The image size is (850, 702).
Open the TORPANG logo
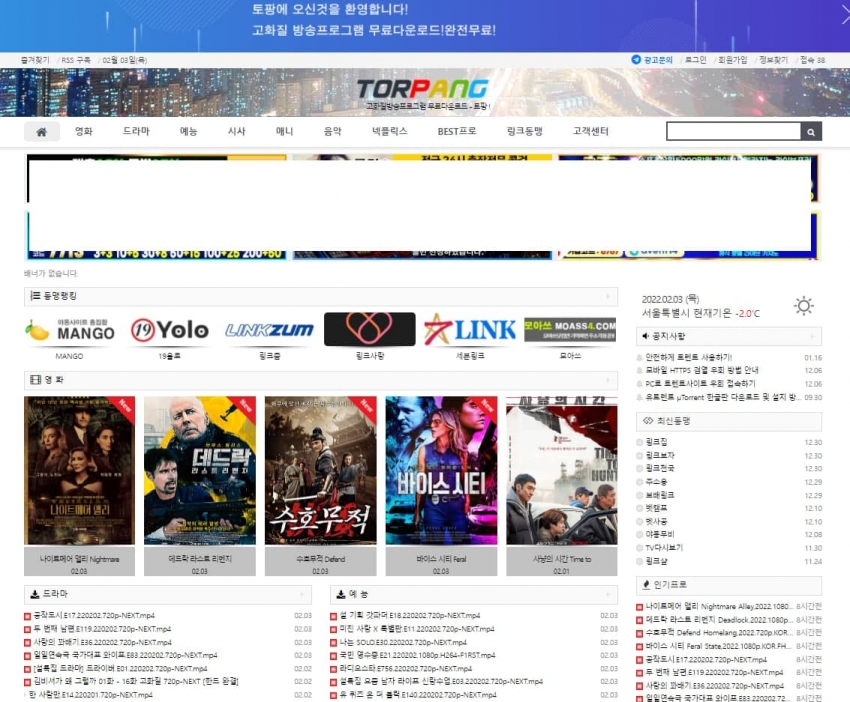[423, 89]
